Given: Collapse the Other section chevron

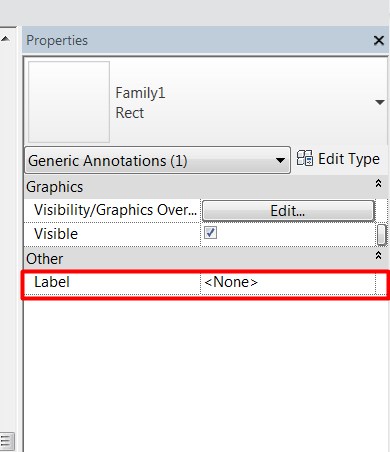Looking at the screenshot, I should tap(378, 255).
